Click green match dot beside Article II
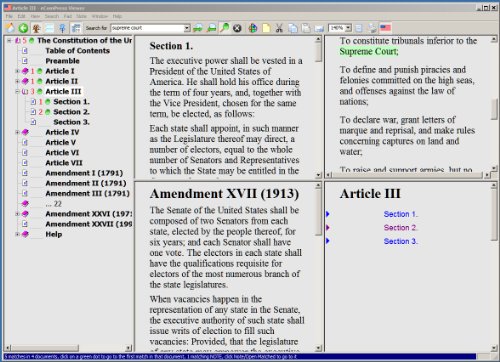Screen dimensions: 500x362 (x=40, y=81)
